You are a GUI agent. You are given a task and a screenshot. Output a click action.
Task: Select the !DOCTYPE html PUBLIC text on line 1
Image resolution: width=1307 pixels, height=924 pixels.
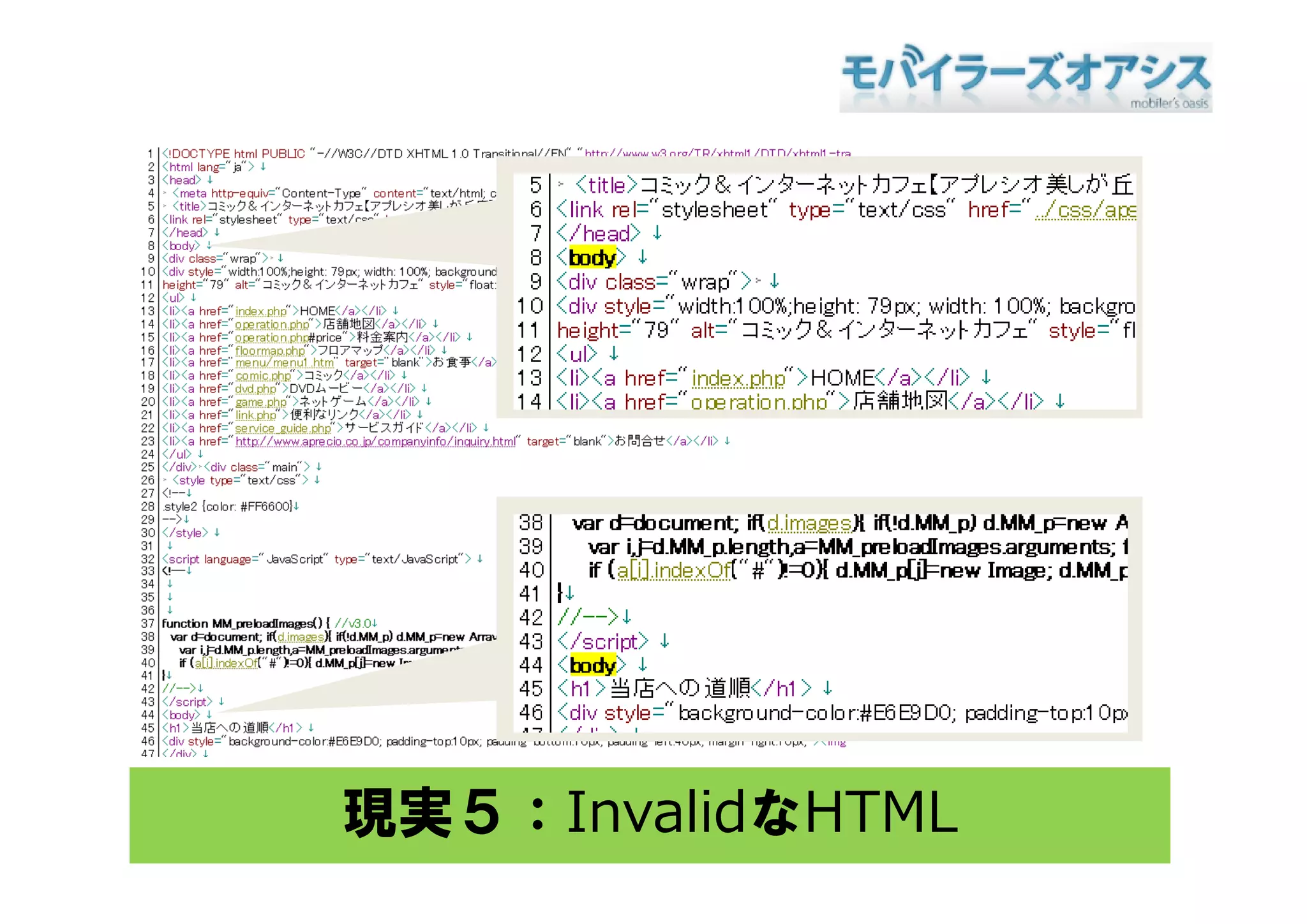click(x=234, y=154)
